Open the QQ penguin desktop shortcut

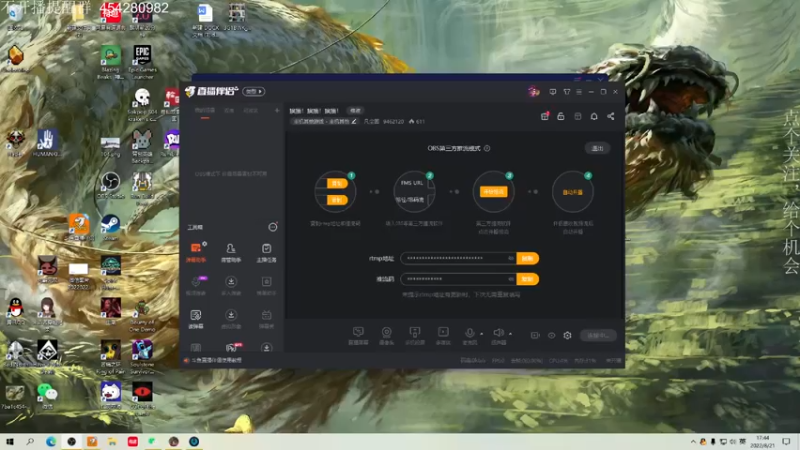pos(16,311)
